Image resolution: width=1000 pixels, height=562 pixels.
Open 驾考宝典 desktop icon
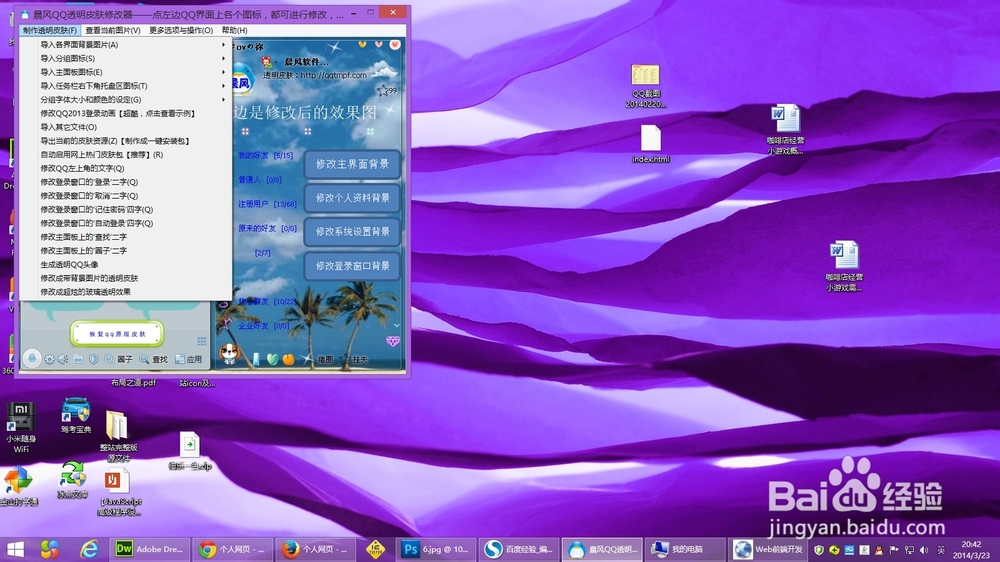point(76,416)
